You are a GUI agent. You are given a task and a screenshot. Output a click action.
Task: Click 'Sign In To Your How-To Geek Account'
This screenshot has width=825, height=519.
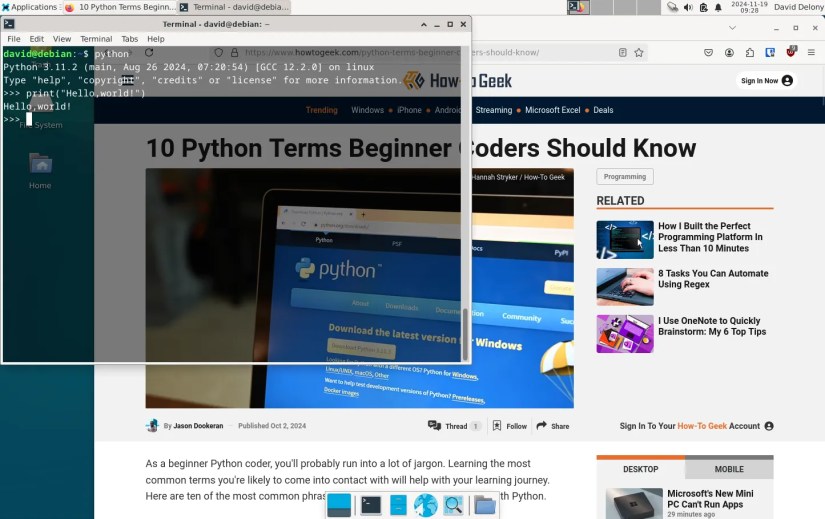(696, 426)
